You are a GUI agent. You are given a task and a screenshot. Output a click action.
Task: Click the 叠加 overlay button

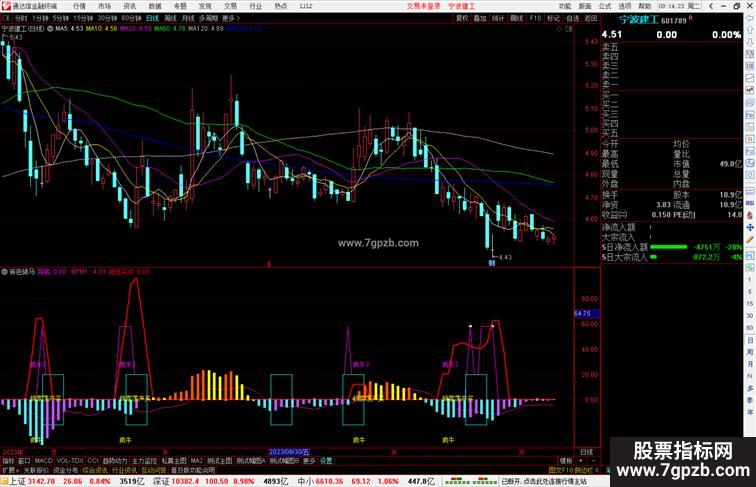(x=480, y=18)
